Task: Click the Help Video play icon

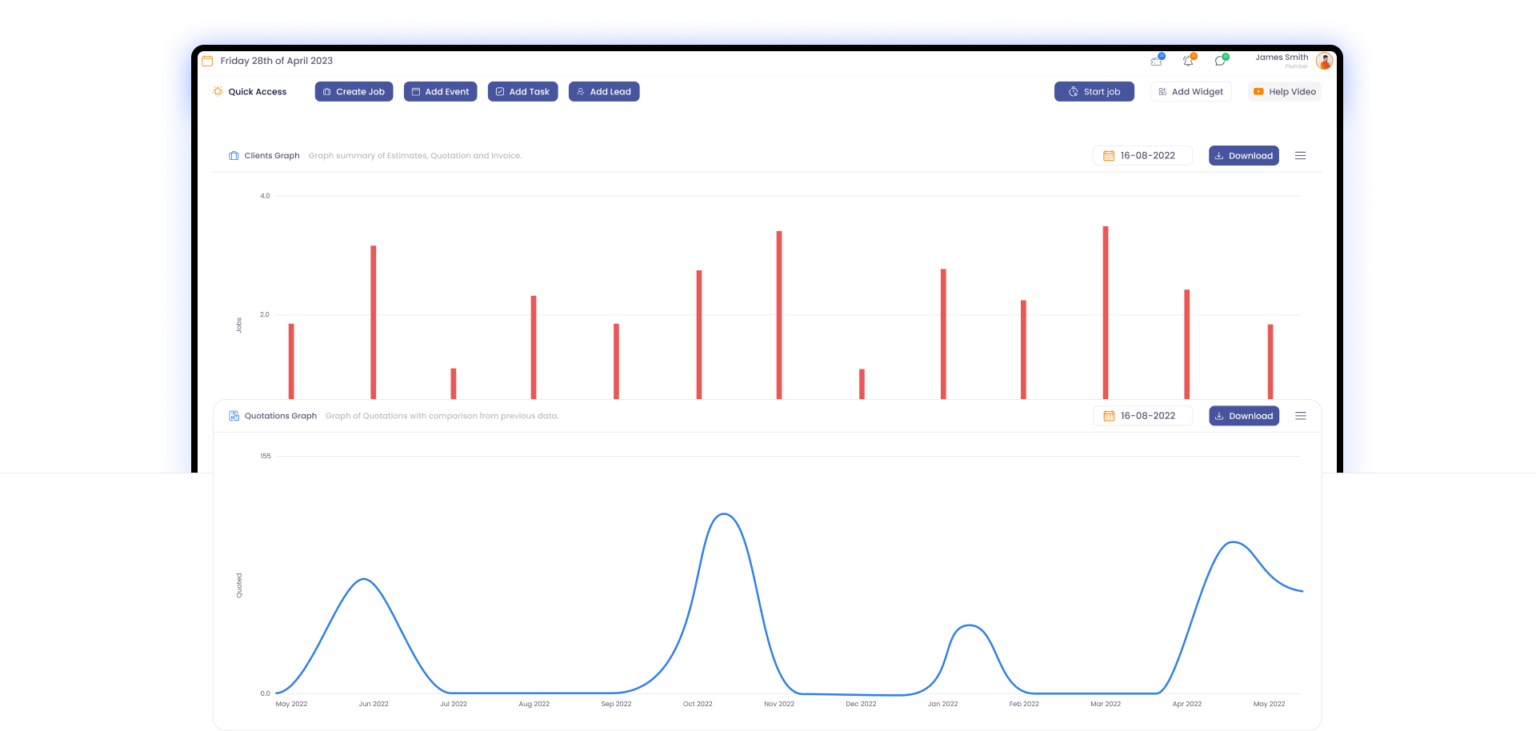Action: tap(1259, 91)
